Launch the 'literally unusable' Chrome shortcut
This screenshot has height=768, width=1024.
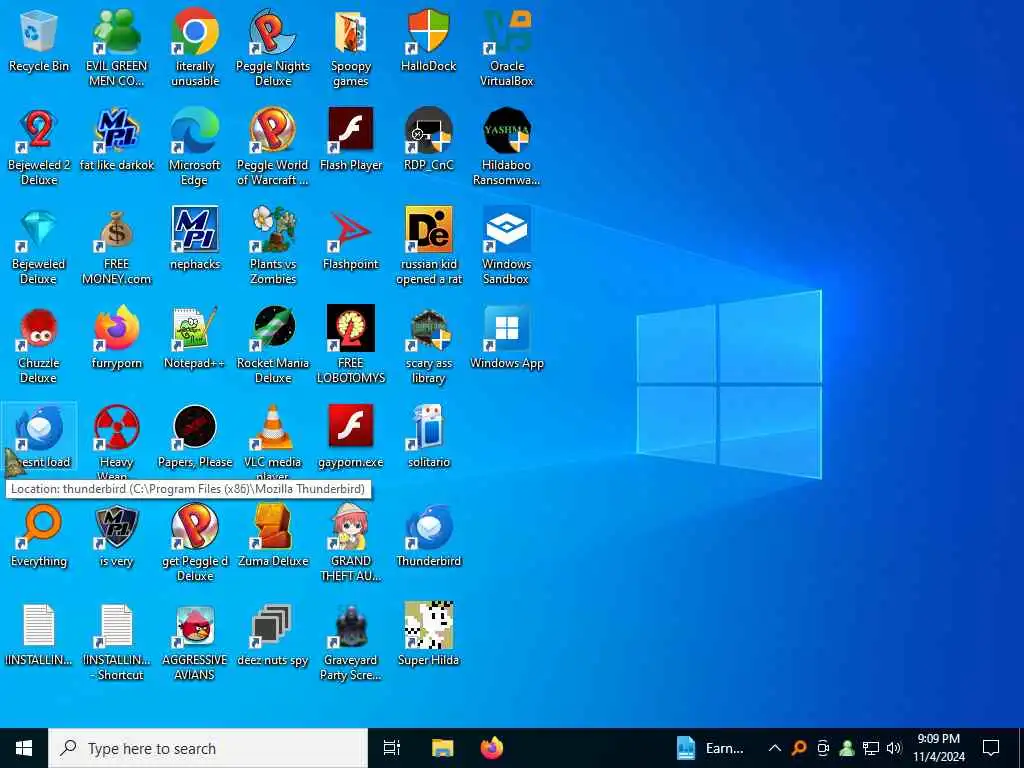pos(195,47)
